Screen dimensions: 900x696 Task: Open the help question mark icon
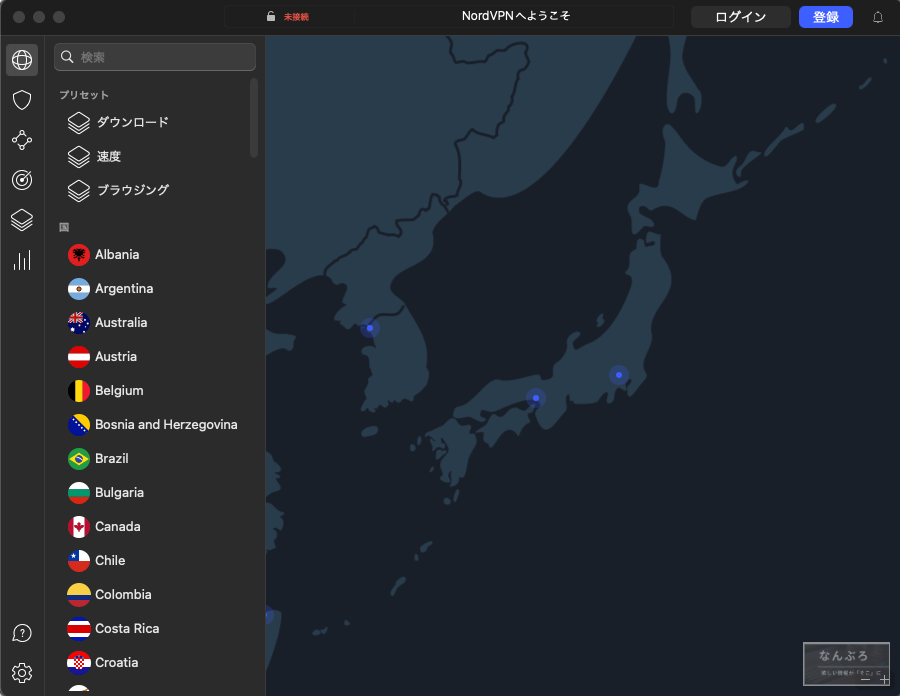22,633
